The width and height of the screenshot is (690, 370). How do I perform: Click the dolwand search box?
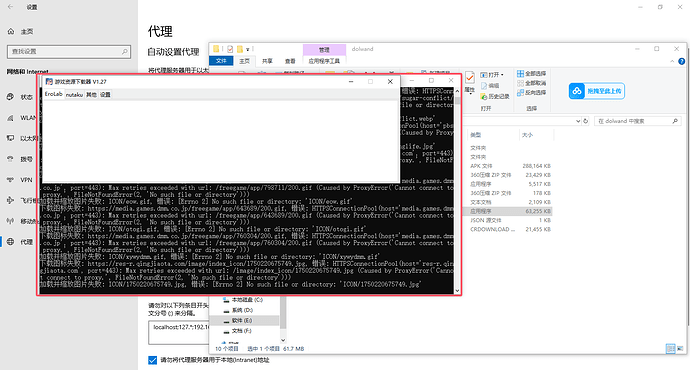click(x=637, y=121)
